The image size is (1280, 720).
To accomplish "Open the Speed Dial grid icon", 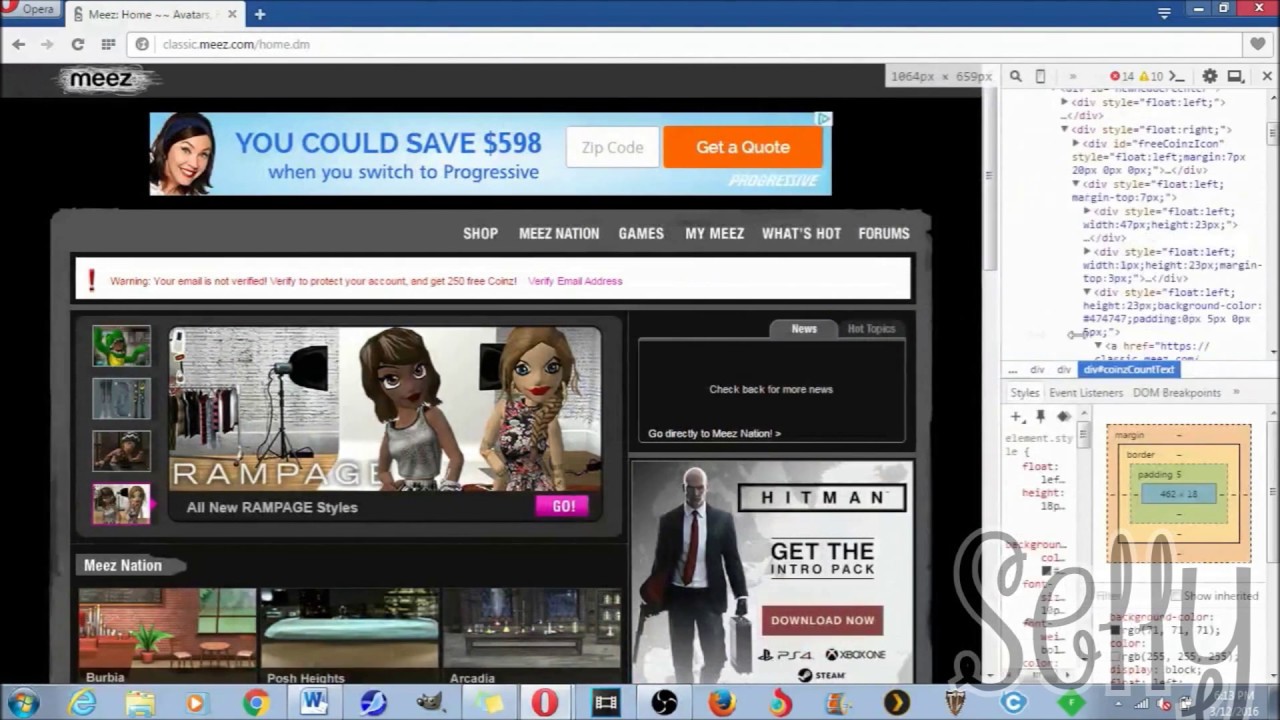I will click(x=108, y=44).
